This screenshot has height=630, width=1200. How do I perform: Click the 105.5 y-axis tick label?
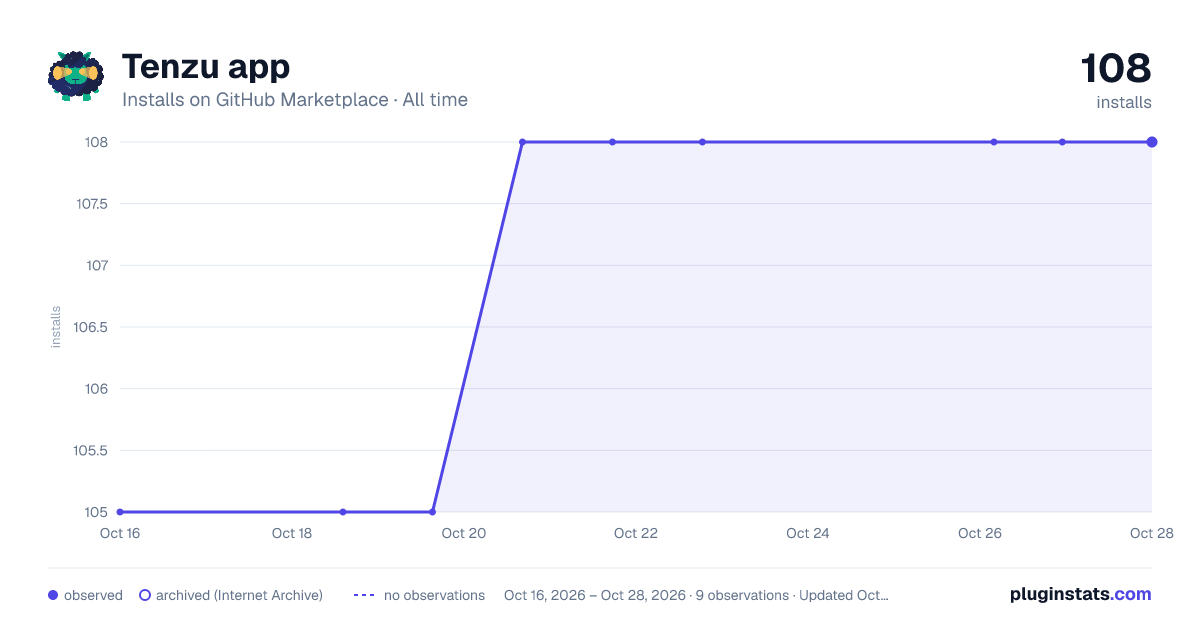pyautogui.click(x=92, y=450)
